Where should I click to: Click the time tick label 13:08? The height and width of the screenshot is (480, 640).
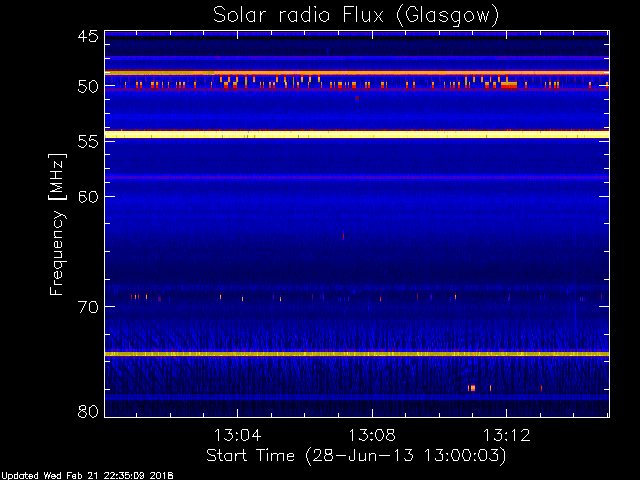click(x=372, y=435)
